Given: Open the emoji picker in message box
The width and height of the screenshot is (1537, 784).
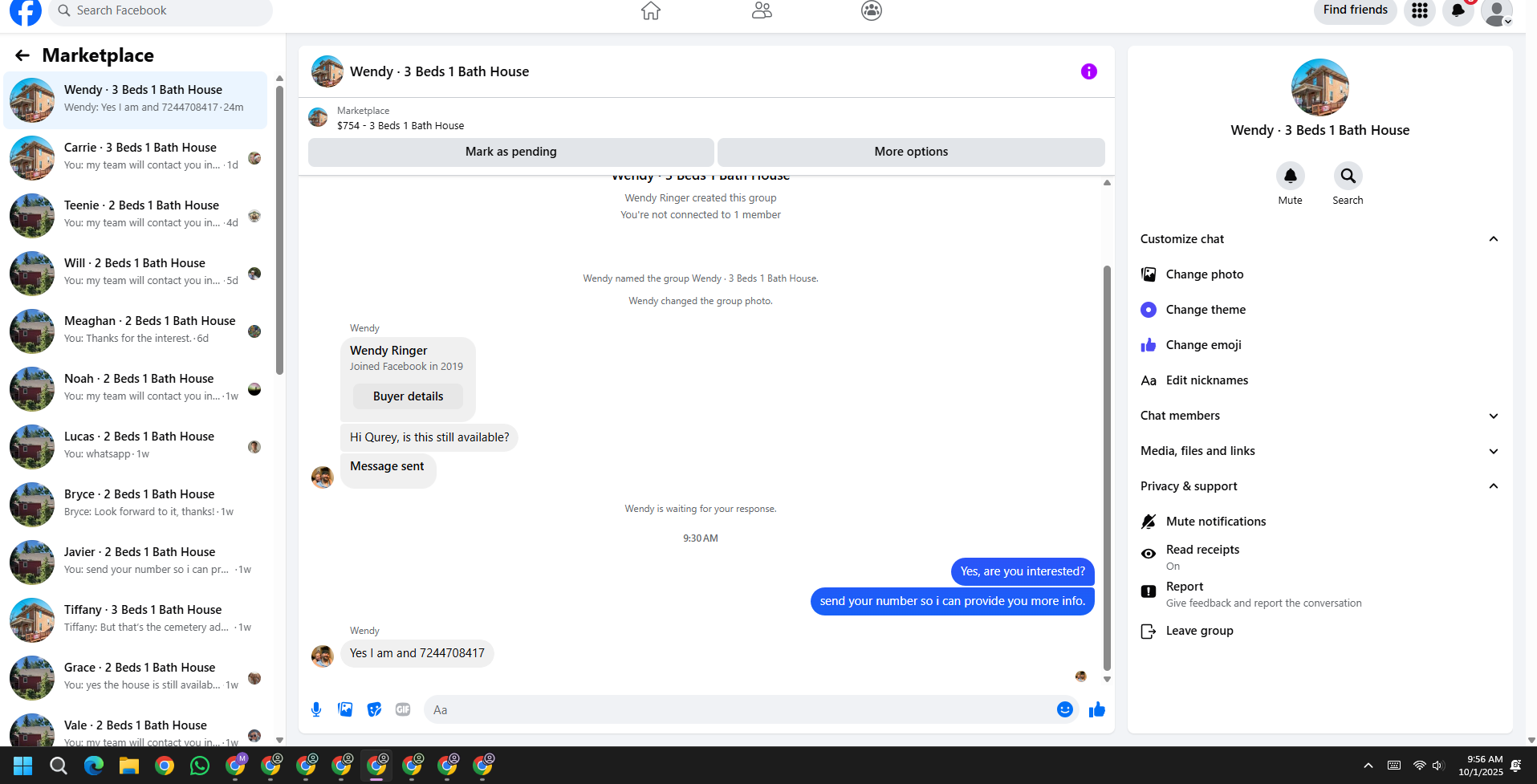Looking at the screenshot, I should [1065, 709].
